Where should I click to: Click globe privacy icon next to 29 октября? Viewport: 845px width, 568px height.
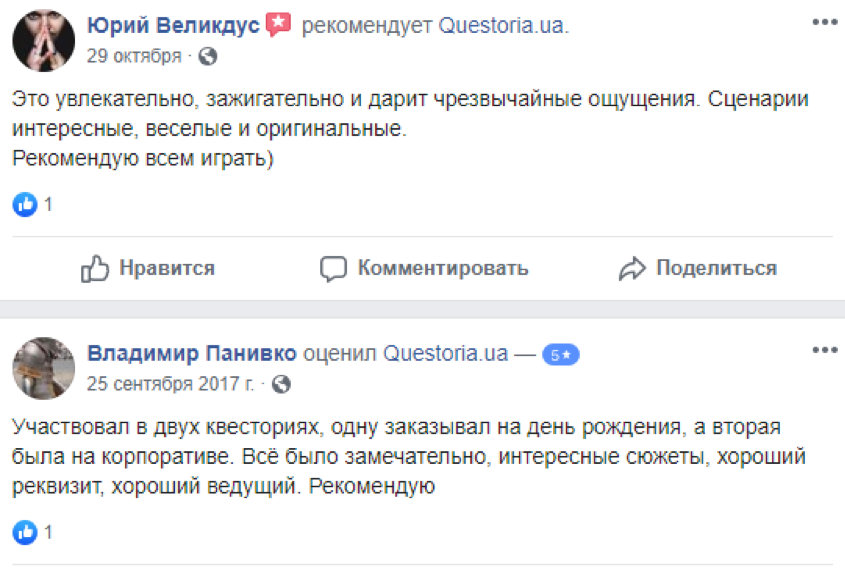click(208, 56)
